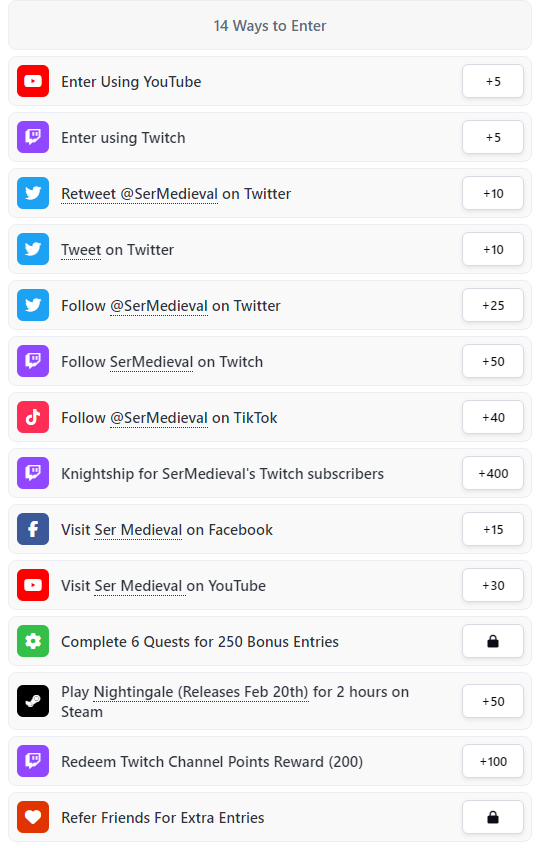
Task: Click the 14 Ways to Enter header
Action: tap(270, 25)
